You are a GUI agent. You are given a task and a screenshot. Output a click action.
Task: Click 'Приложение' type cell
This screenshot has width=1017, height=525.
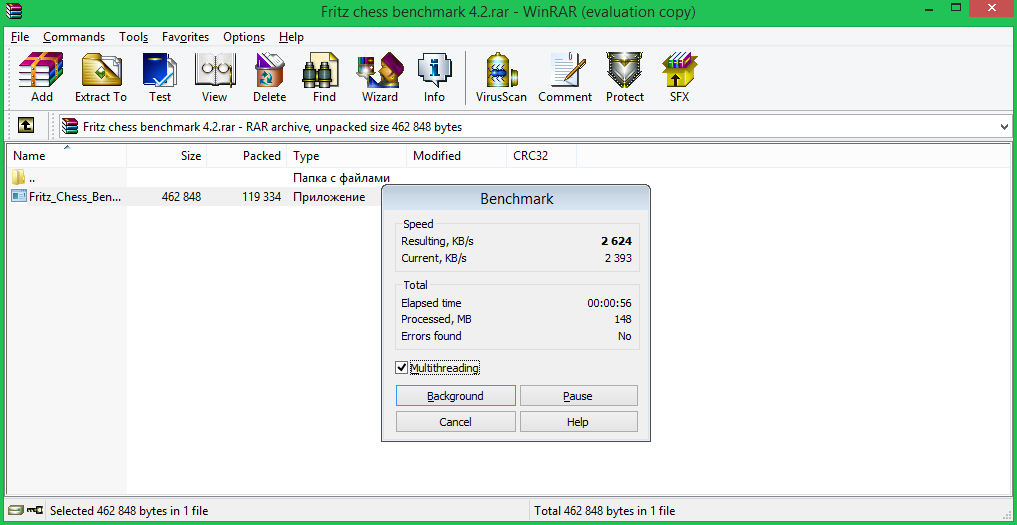click(329, 197)
